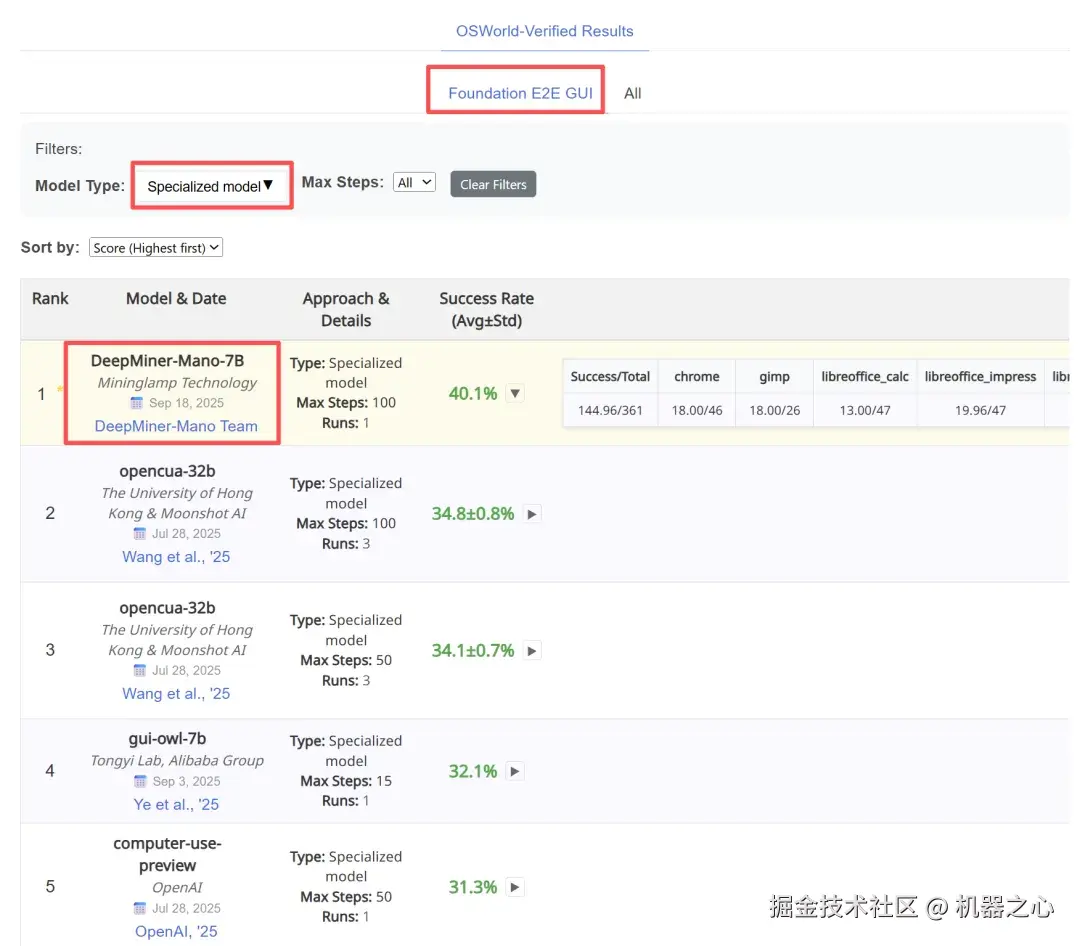Click the calendar icon beside Sep 18, 2025
Image resolution: width=1080 pixels, height=946 pixels.
(x=136, y=402)
